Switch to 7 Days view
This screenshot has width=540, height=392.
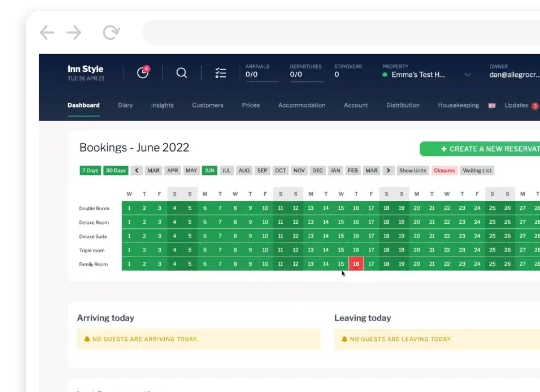[x=90, y=171]
